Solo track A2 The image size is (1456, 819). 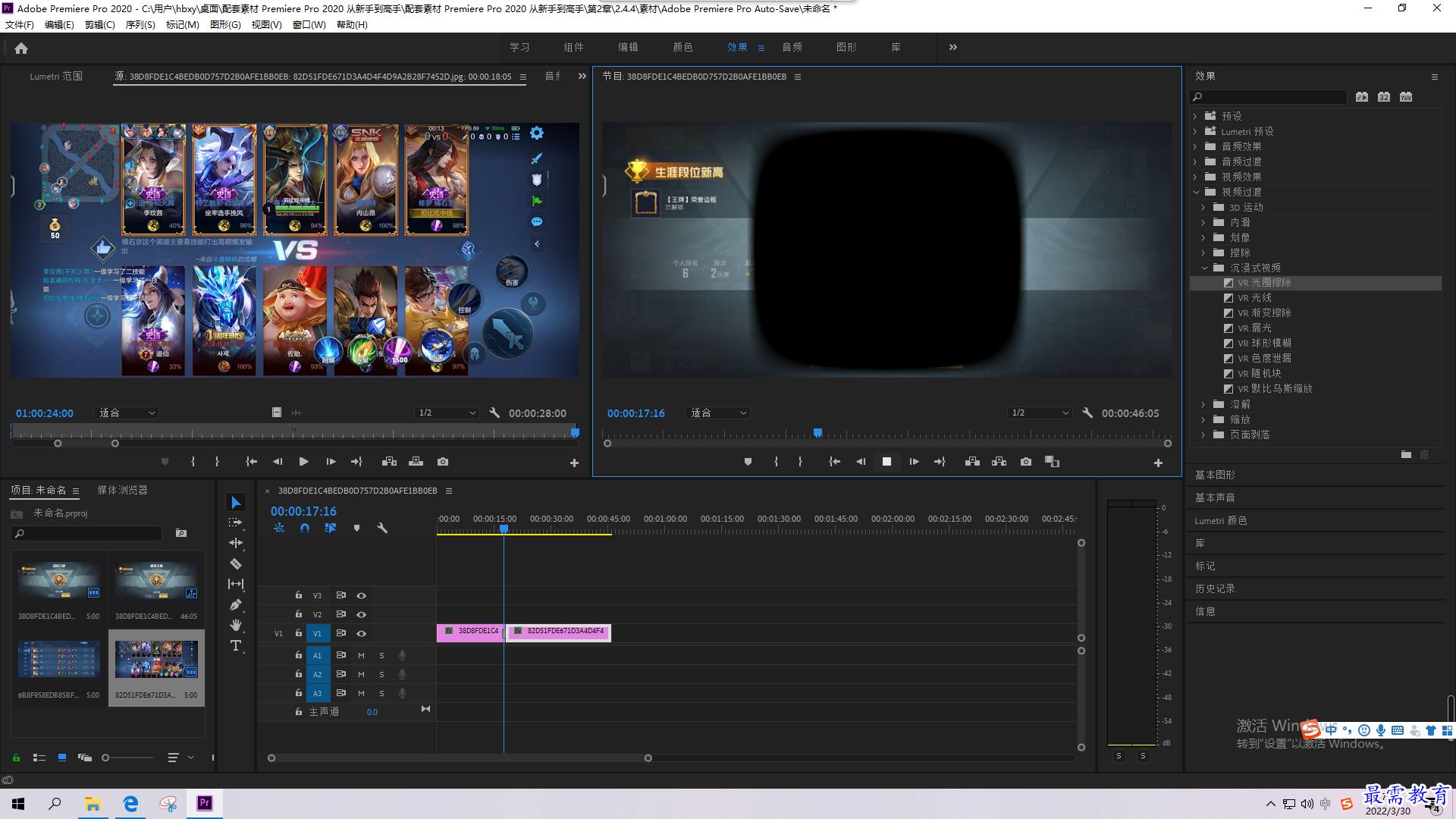click(x=381, y=674)
